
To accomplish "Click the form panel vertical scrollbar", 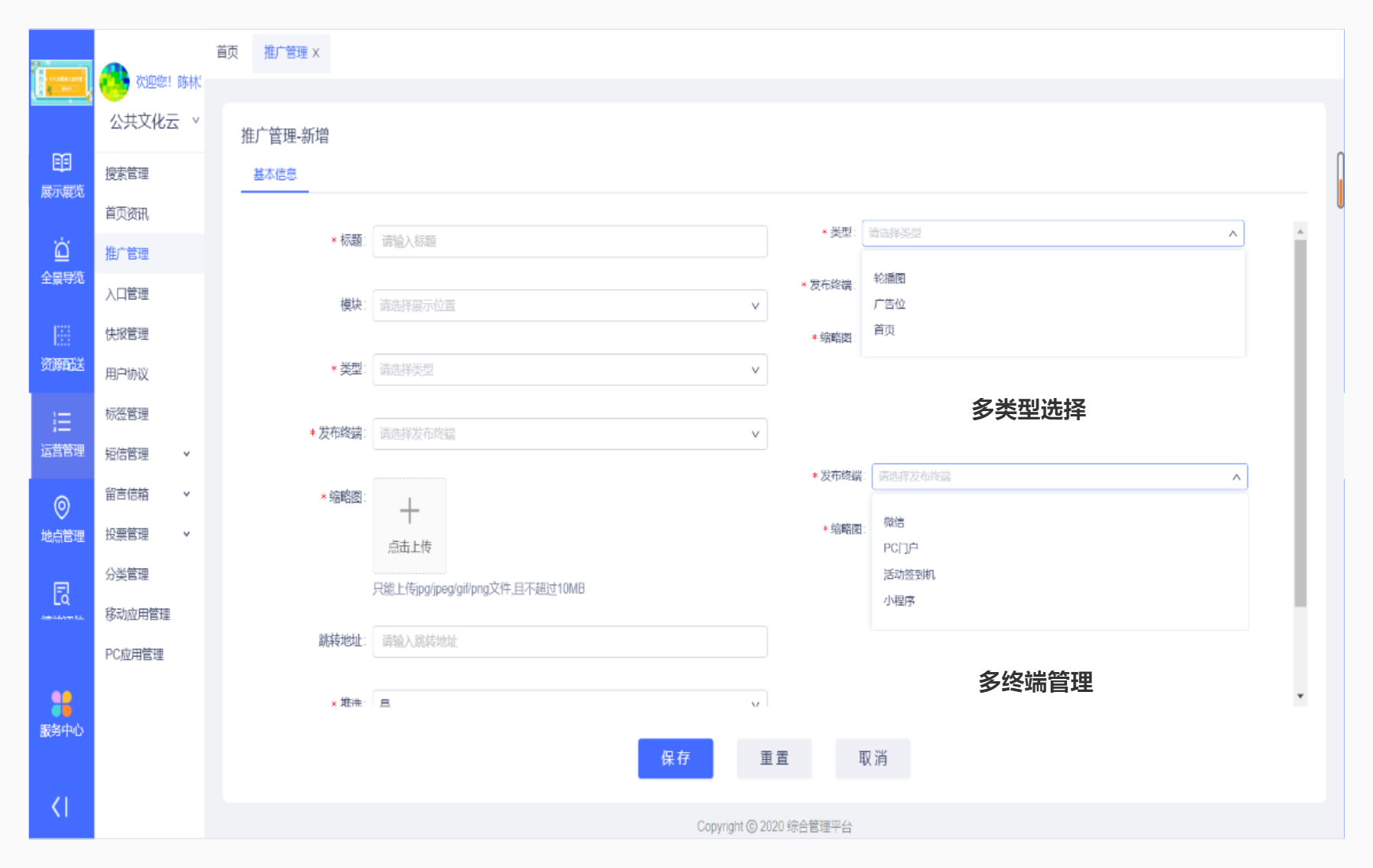I will [x=1300, y=423].
